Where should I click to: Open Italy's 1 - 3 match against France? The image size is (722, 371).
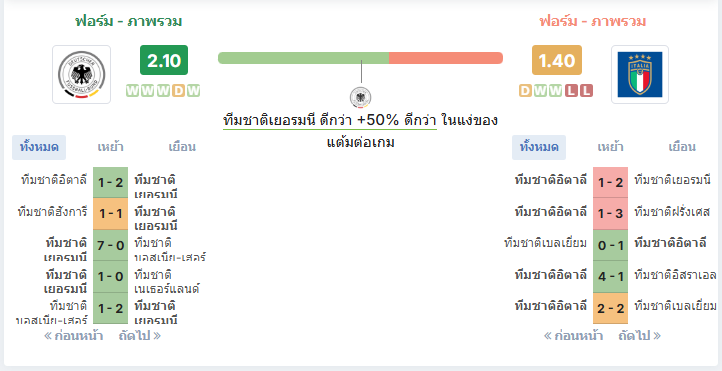pos(611,214)
